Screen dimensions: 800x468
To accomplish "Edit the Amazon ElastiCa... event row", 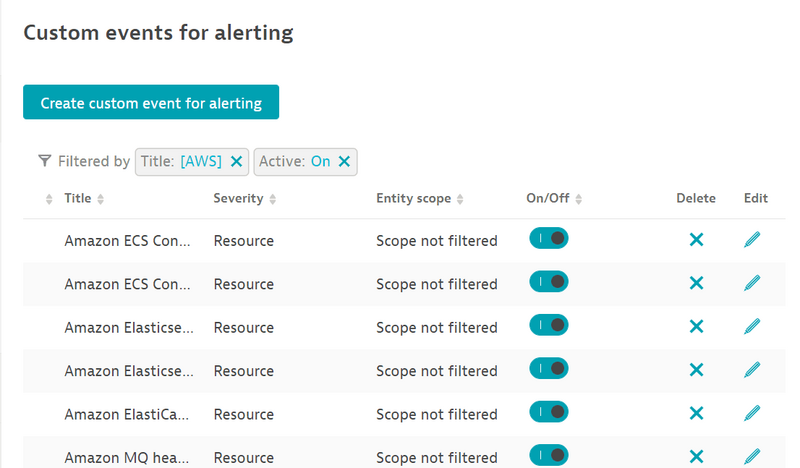I will point(752,414).
